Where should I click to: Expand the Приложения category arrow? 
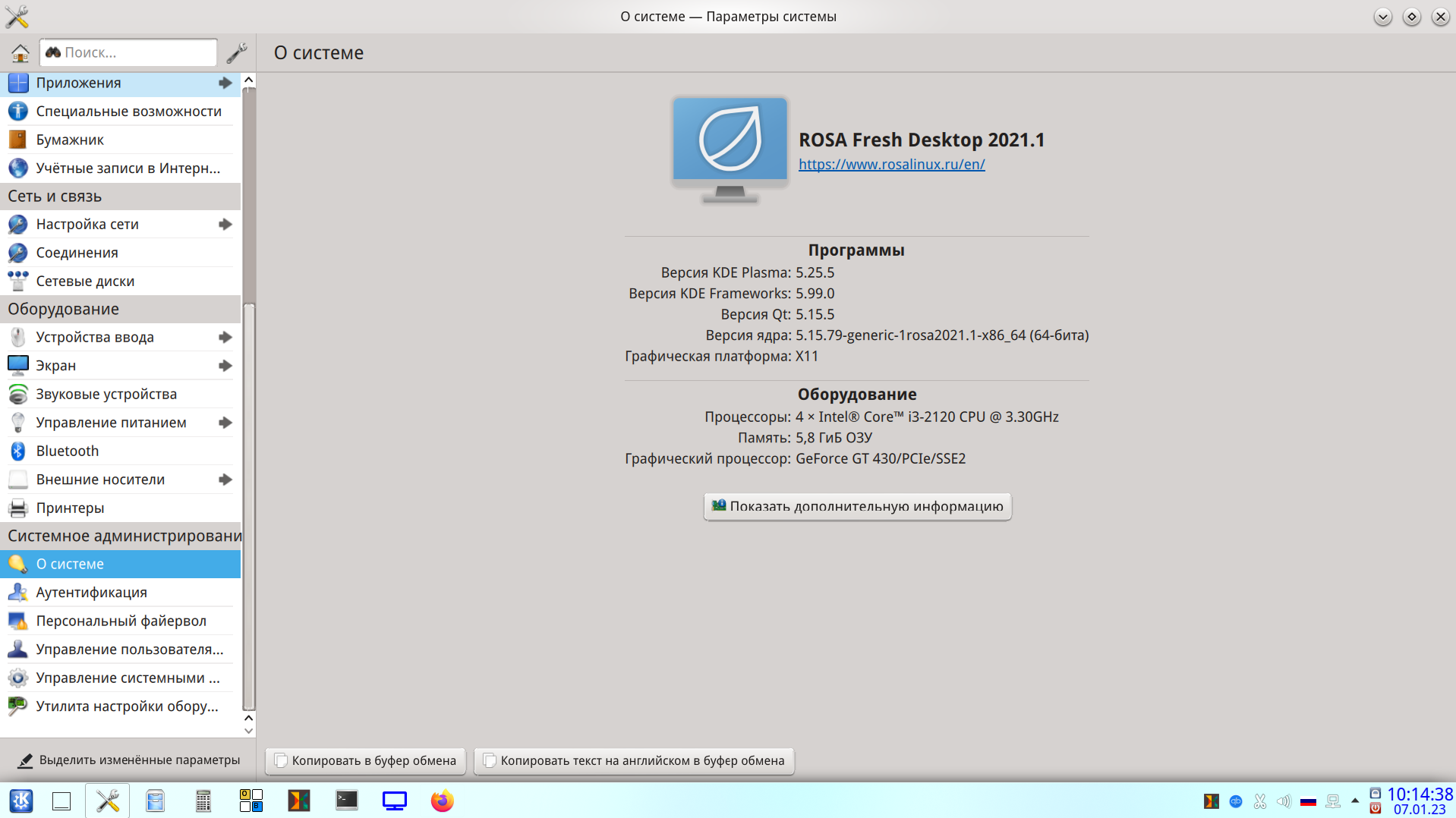pyautogui.click(x=225, y=83)
